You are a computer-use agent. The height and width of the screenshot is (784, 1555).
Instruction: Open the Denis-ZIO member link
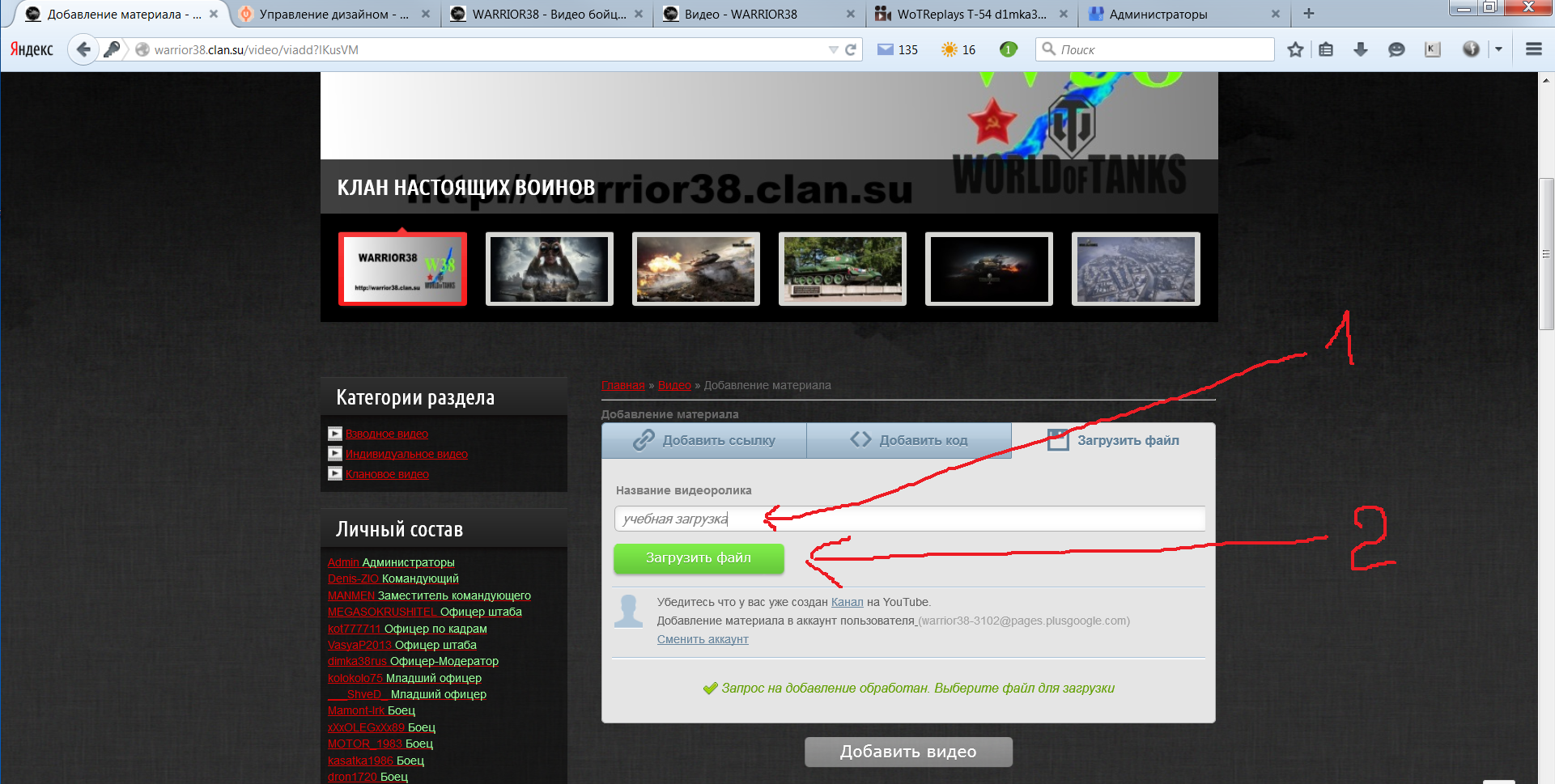[353, 578]
